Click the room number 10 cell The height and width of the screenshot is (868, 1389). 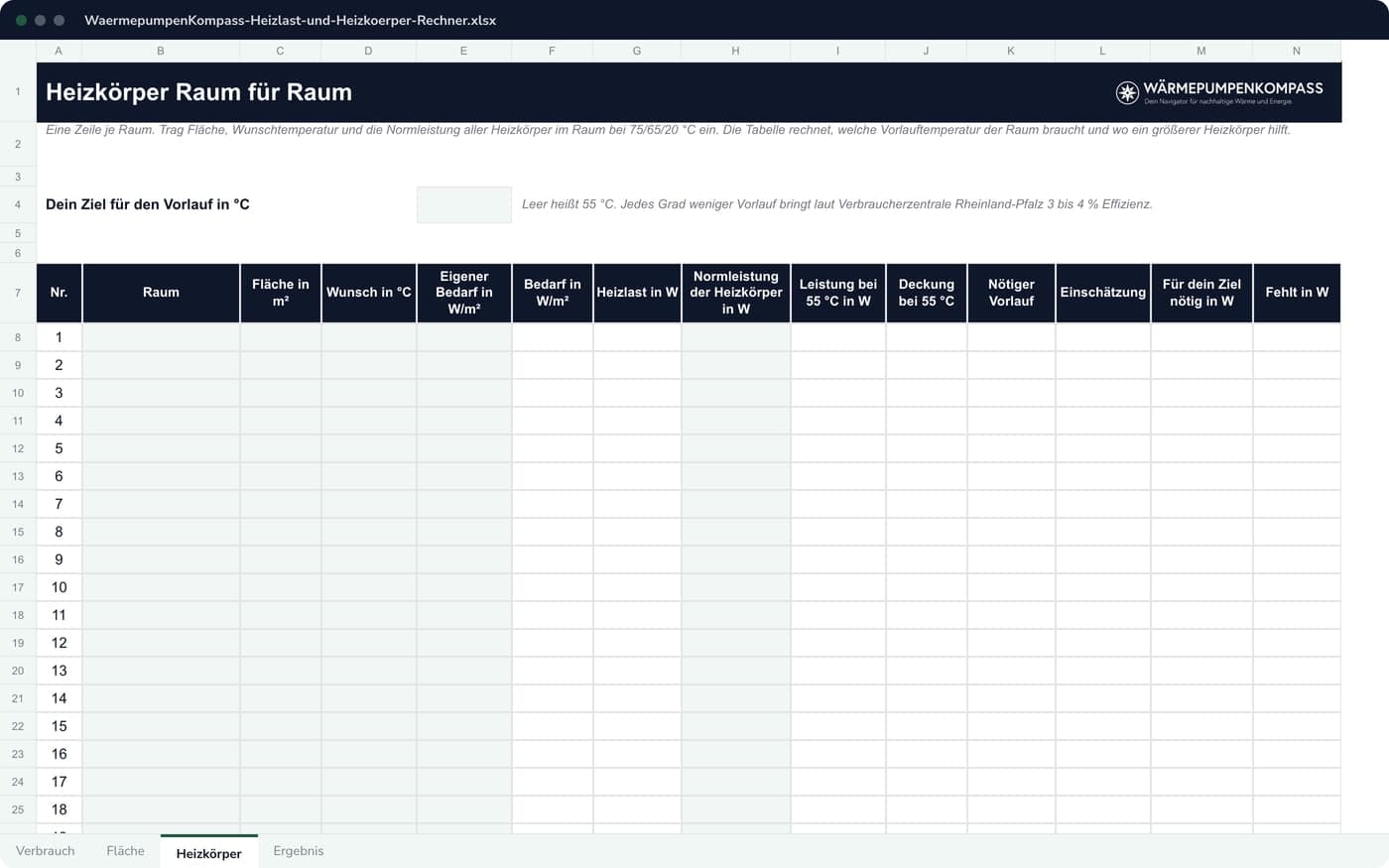point(59,587)
